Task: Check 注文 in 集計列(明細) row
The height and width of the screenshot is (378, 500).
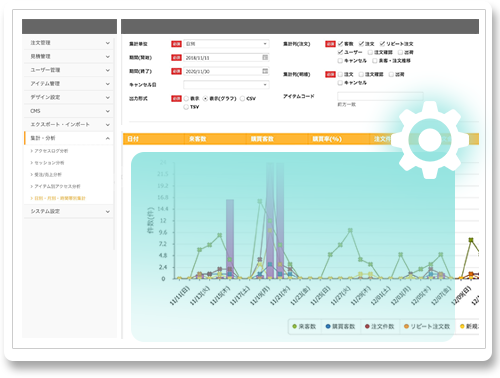Action: tap(340, 74)
